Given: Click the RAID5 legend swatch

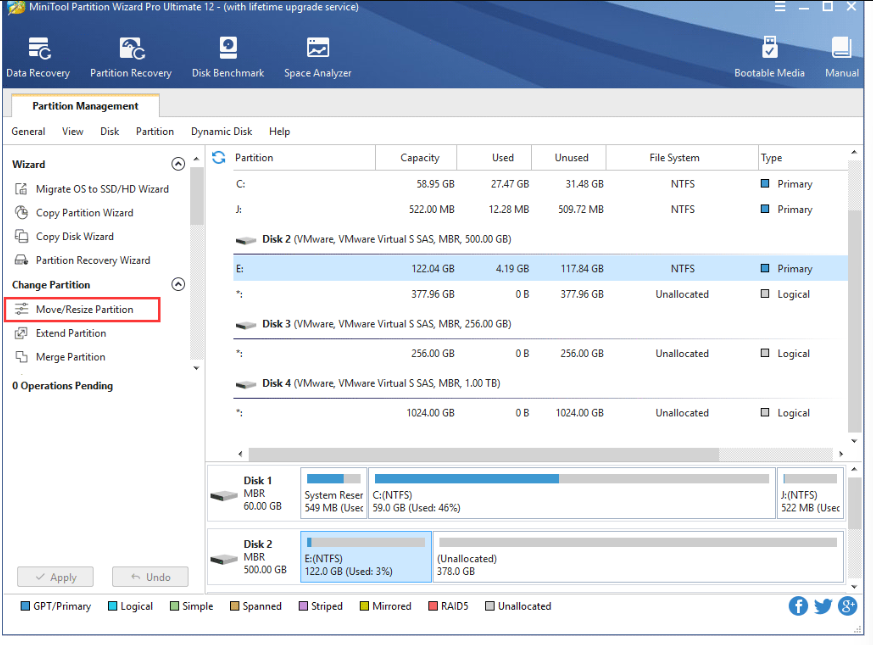Looking at the screenshot, I should (433, 606).
